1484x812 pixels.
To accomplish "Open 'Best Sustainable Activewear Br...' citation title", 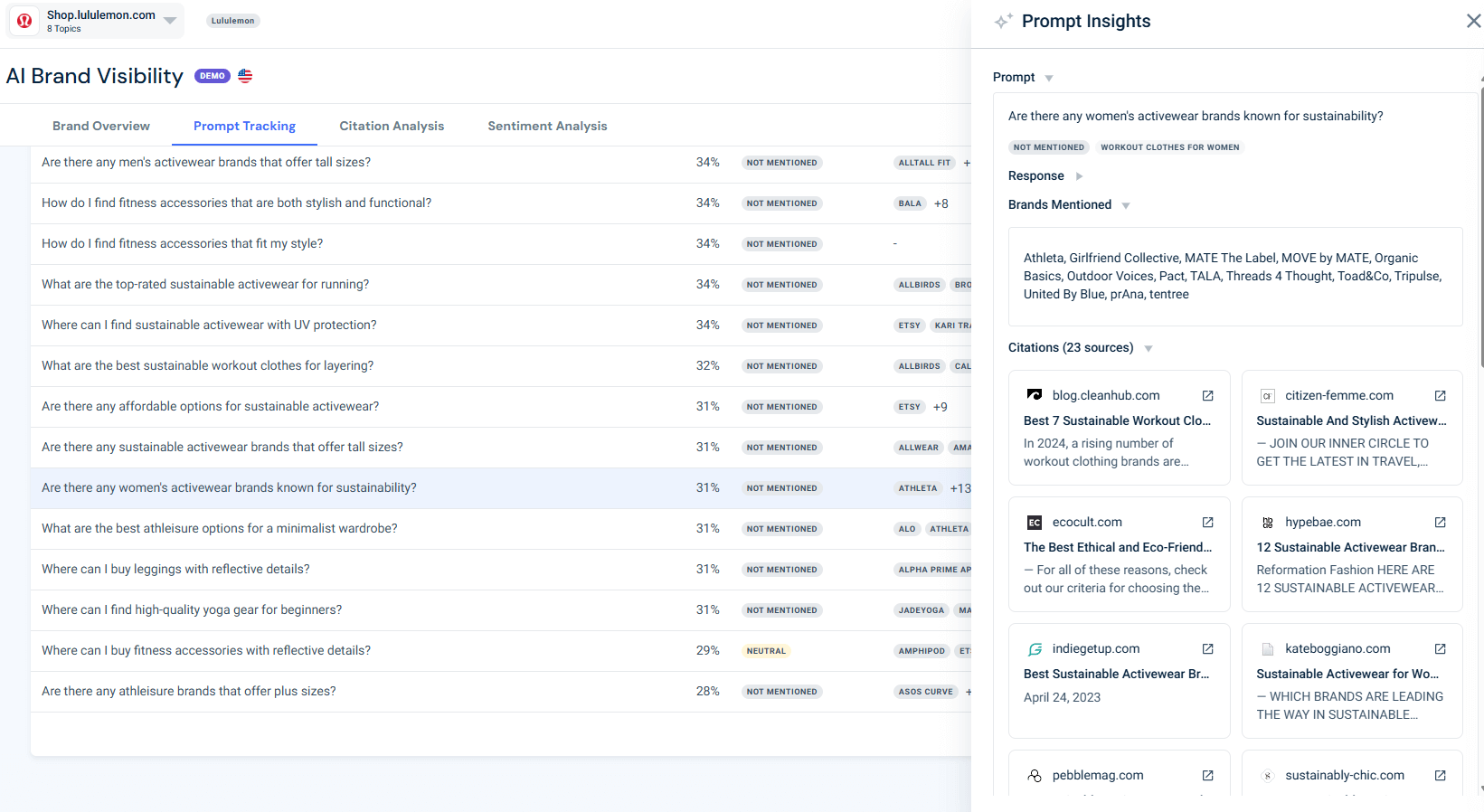I will [x=1116, y=674].
